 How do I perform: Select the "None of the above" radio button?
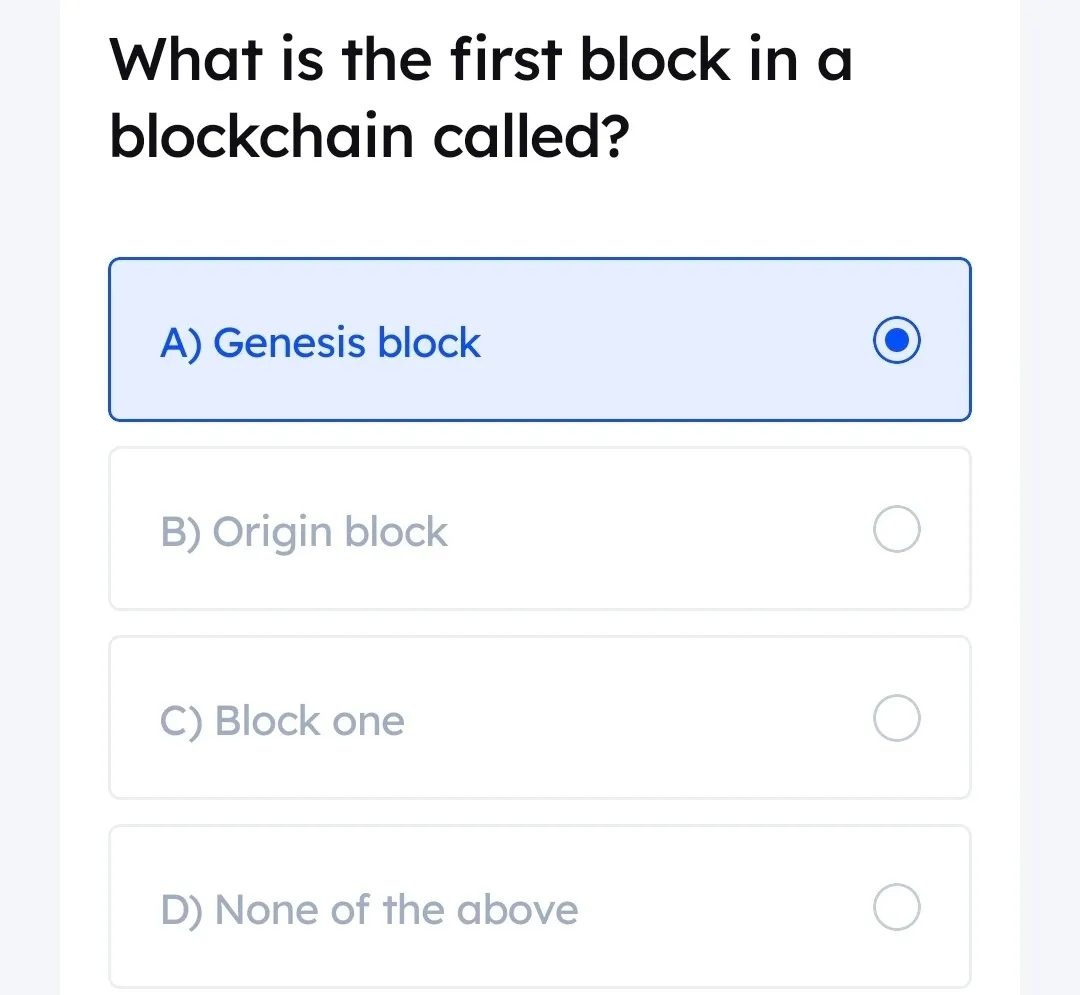click(897, 907)
